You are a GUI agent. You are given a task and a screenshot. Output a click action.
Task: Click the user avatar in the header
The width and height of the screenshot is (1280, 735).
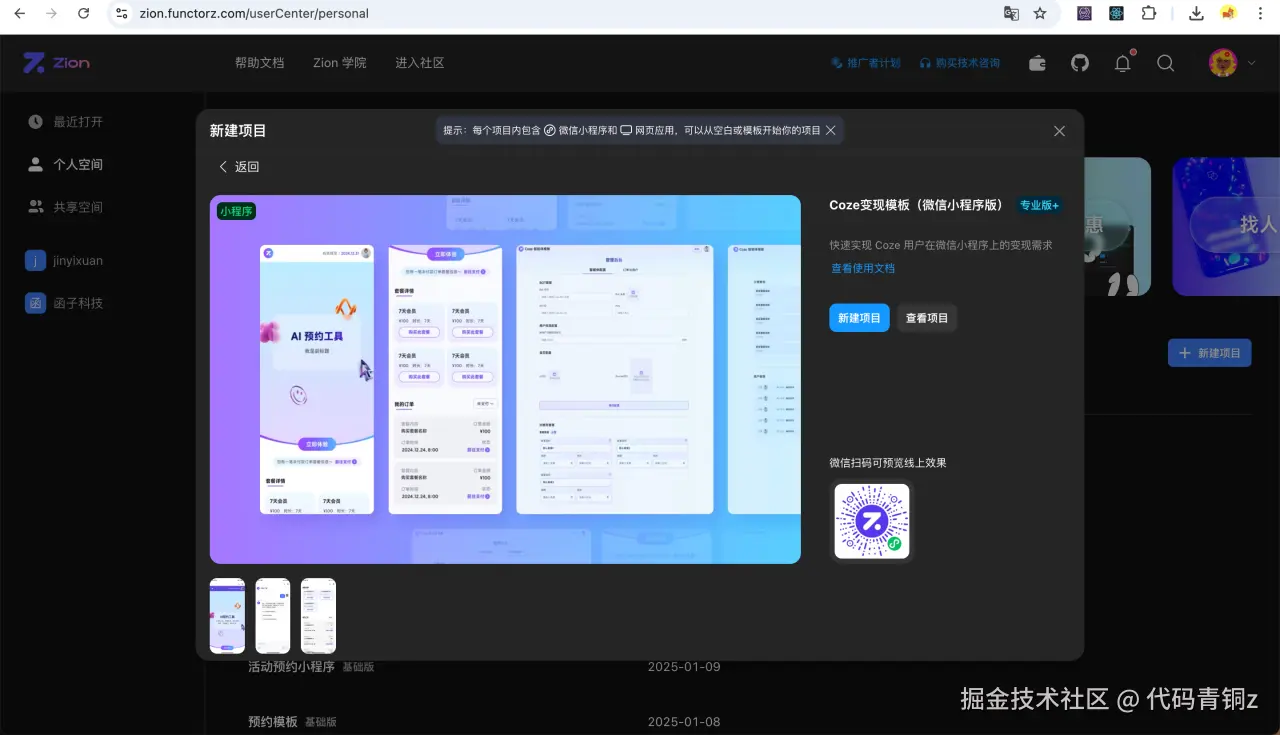1223,63
